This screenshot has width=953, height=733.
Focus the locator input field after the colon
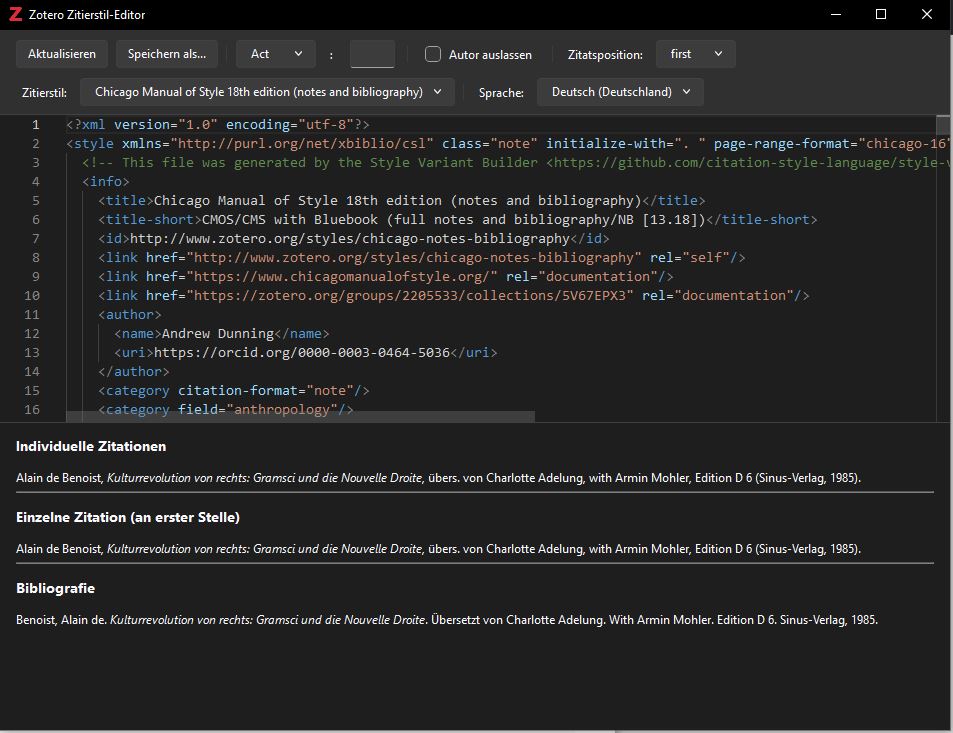(x=372, y=55)
